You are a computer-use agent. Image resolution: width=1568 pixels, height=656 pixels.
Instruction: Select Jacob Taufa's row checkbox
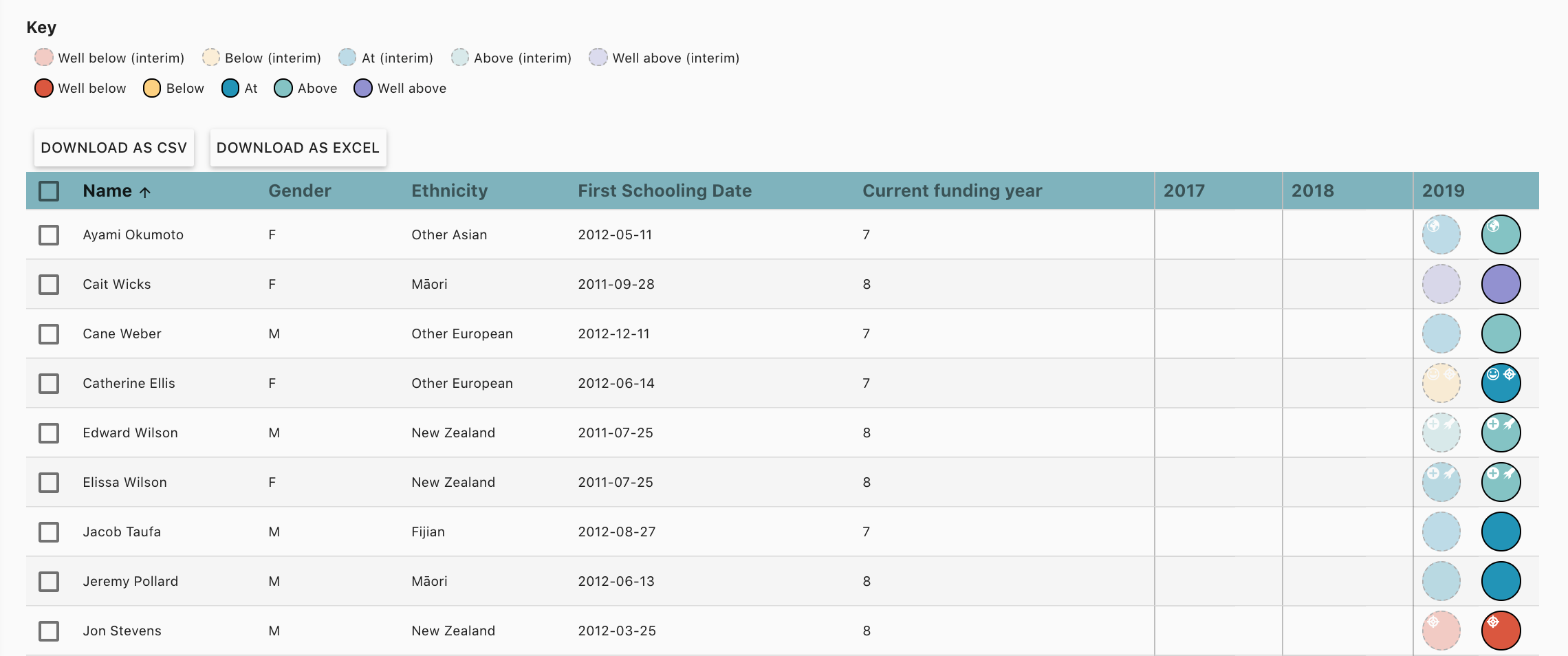(49, 532)
